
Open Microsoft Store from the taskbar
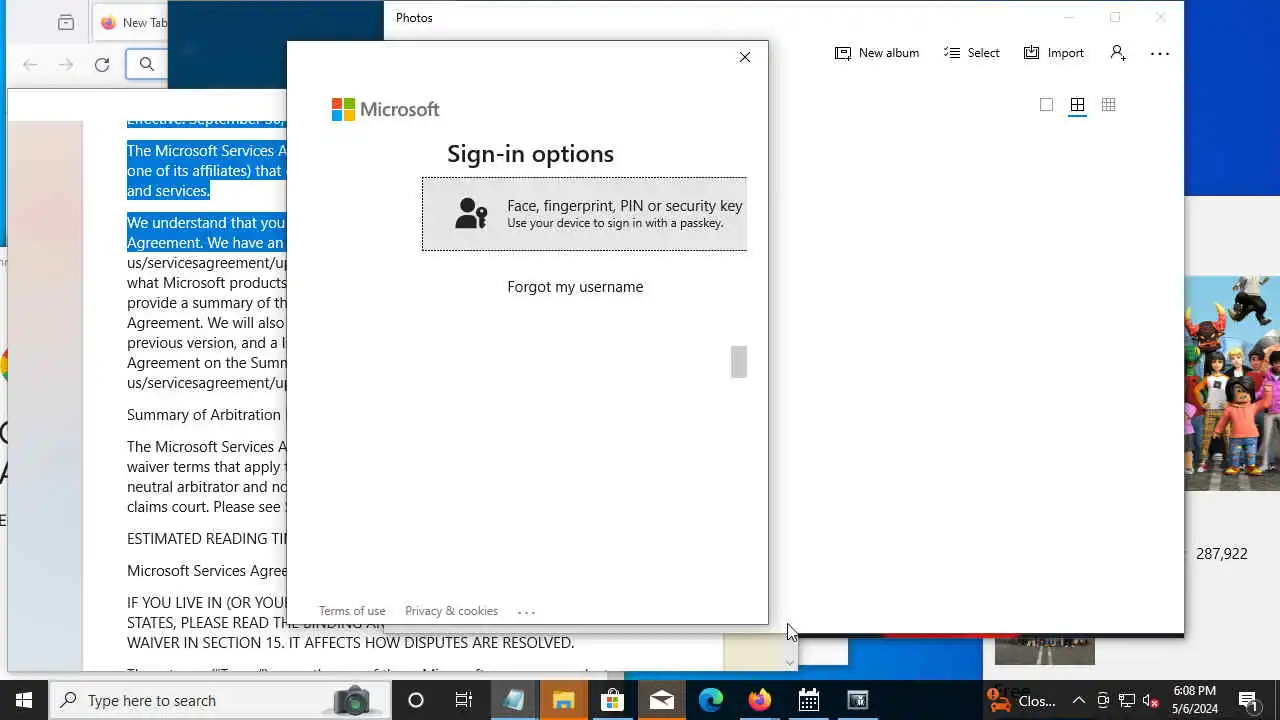(612, 700)
